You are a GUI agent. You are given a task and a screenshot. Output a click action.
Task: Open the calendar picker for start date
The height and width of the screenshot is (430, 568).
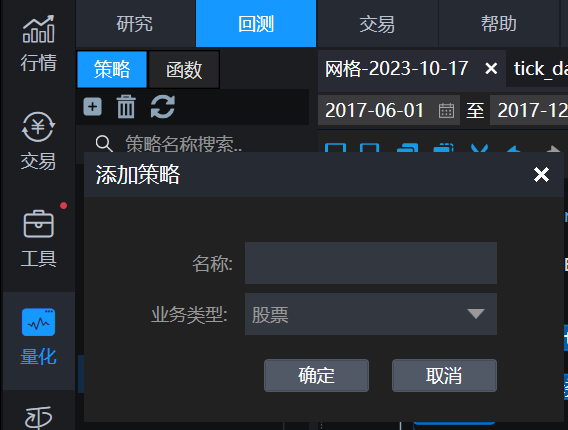(446, 110)
